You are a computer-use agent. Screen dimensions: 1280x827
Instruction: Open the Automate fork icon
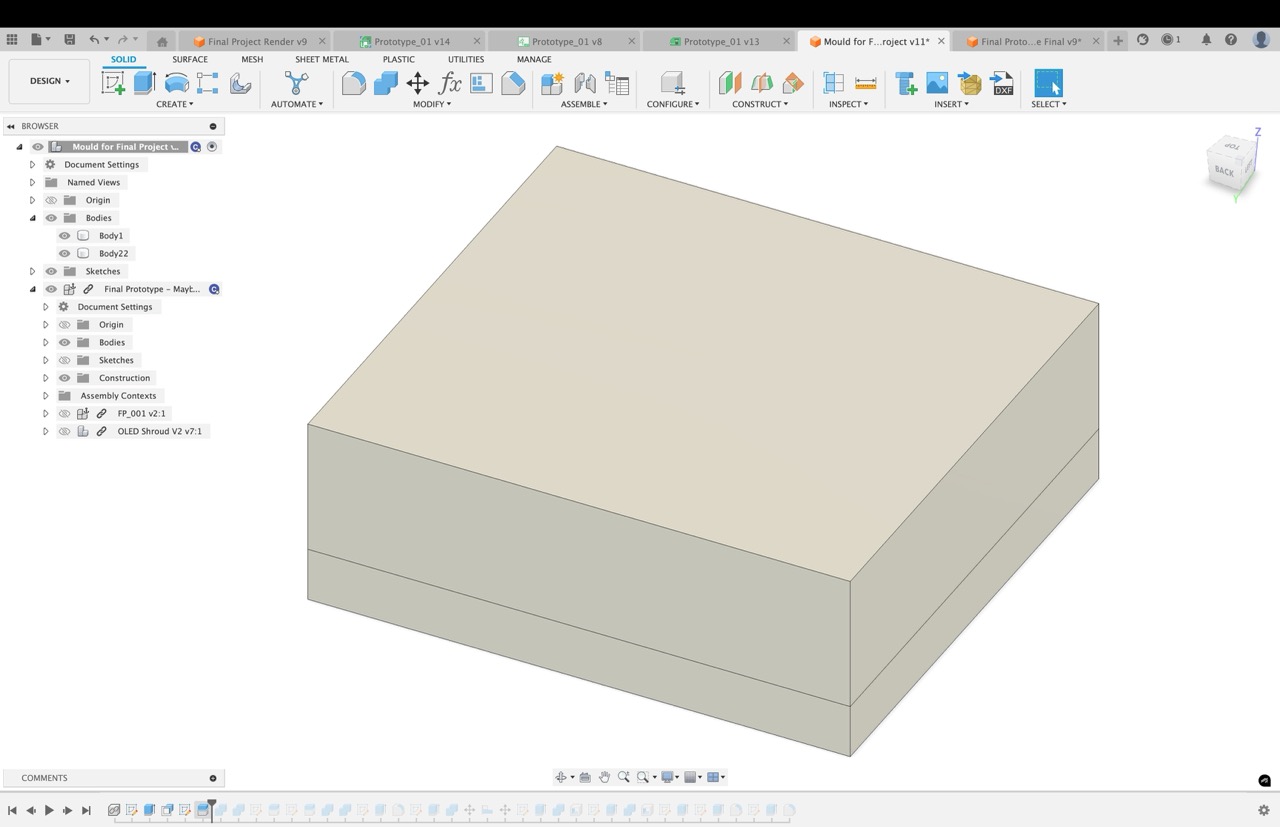click(296, 83)
